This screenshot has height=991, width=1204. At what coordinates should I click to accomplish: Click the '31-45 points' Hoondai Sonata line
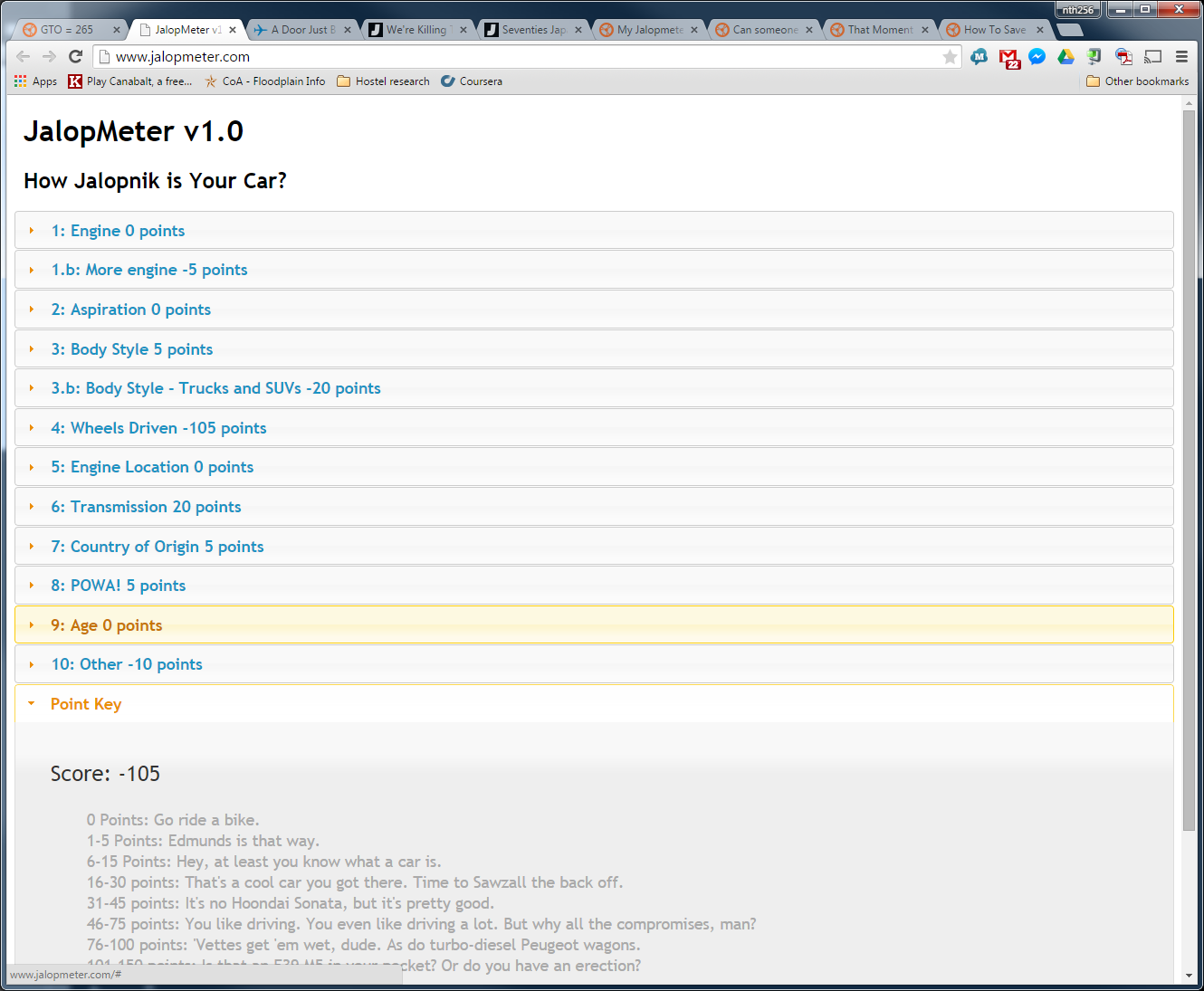[x=291, y=903]
